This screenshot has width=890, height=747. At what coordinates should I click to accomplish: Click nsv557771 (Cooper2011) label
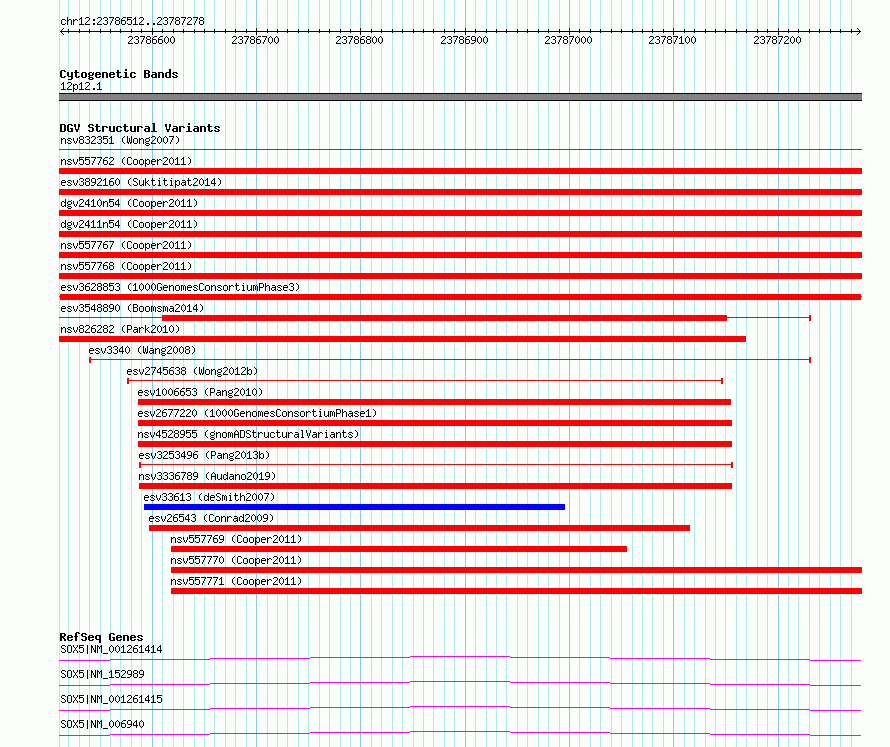coord(236,581)
